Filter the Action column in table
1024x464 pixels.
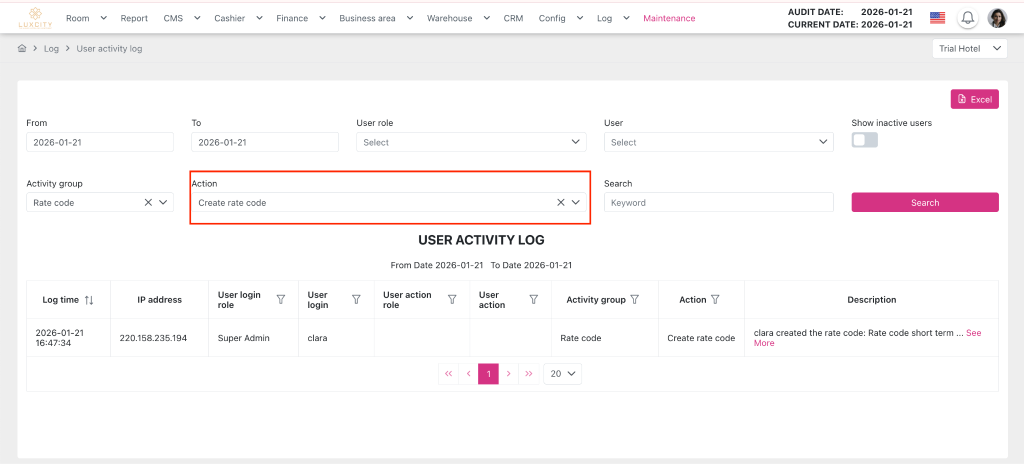click(x=715, y=299)
